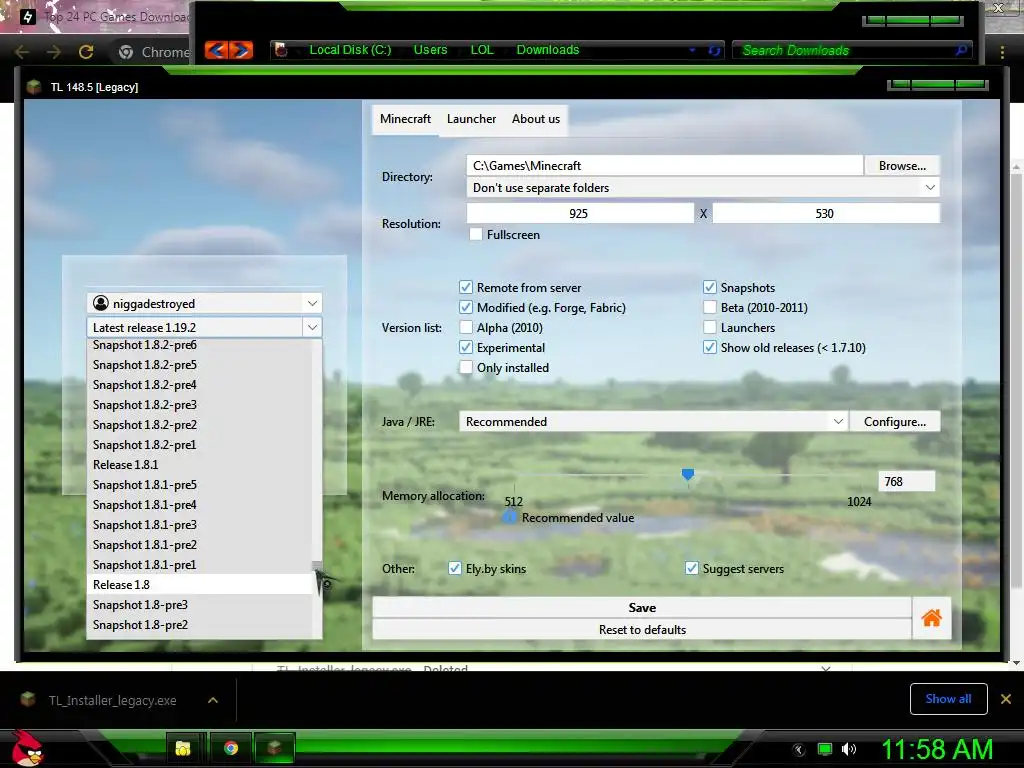Collapse the Latest release 1.19.2 dropdown
The image size is (1024, 768).
(x=312, y=327)
